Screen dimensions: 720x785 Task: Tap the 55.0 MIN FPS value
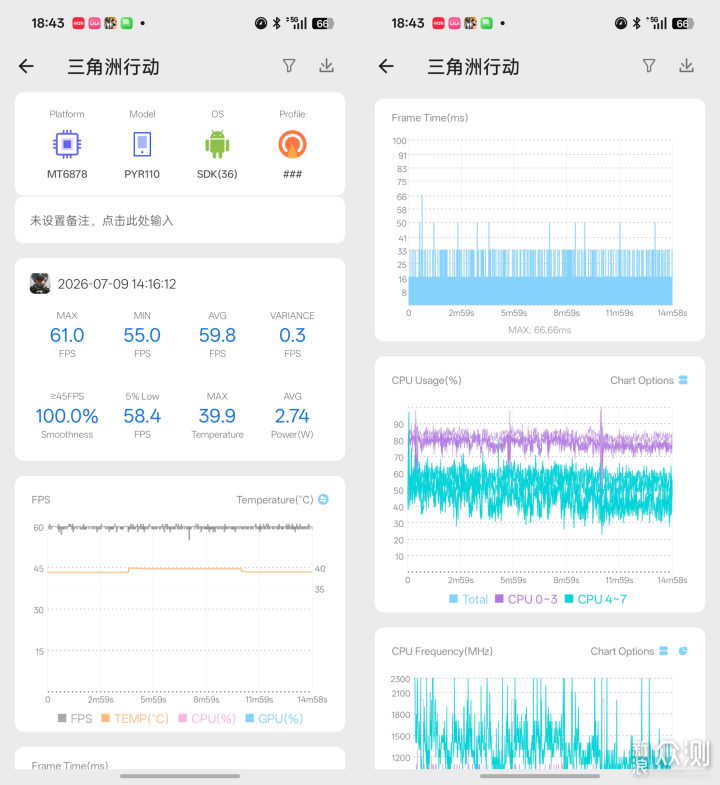click(142, 335)
